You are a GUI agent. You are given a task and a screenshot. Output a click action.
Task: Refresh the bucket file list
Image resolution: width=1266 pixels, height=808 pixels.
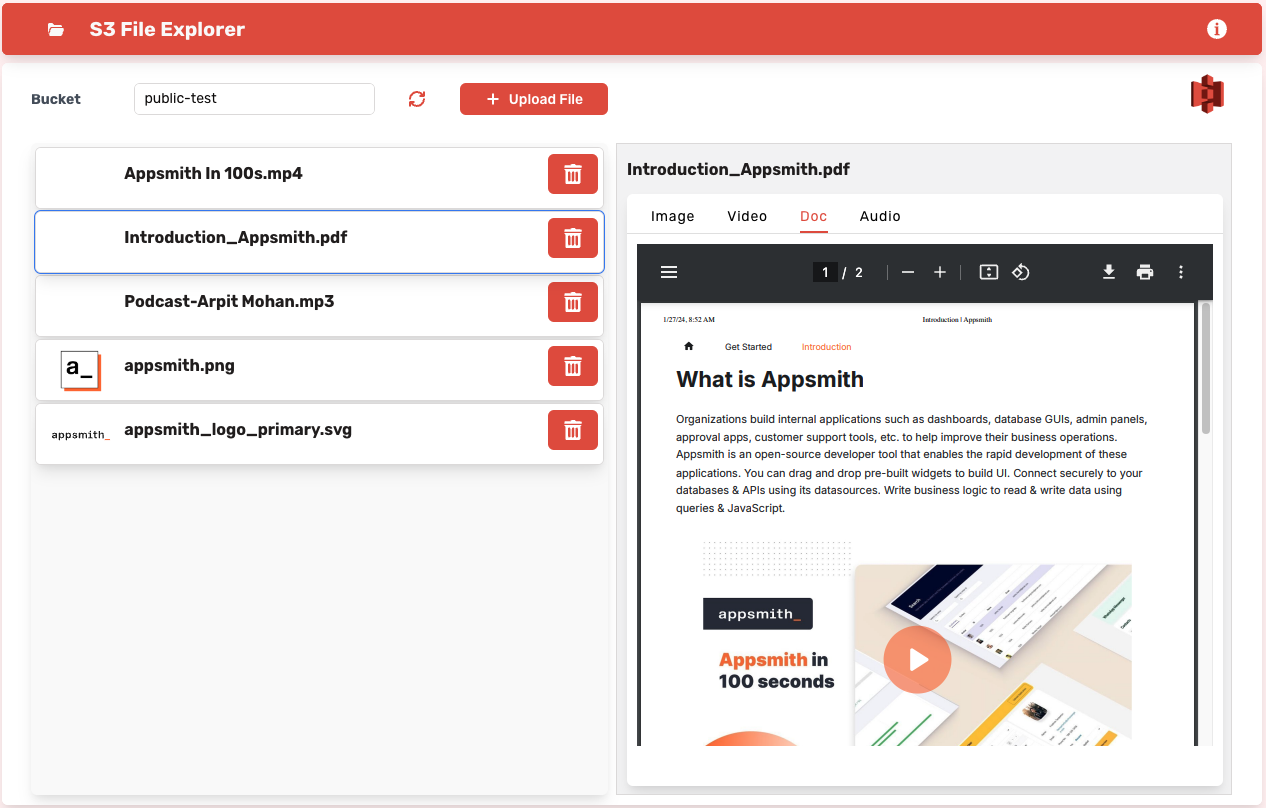coord(417,99)
